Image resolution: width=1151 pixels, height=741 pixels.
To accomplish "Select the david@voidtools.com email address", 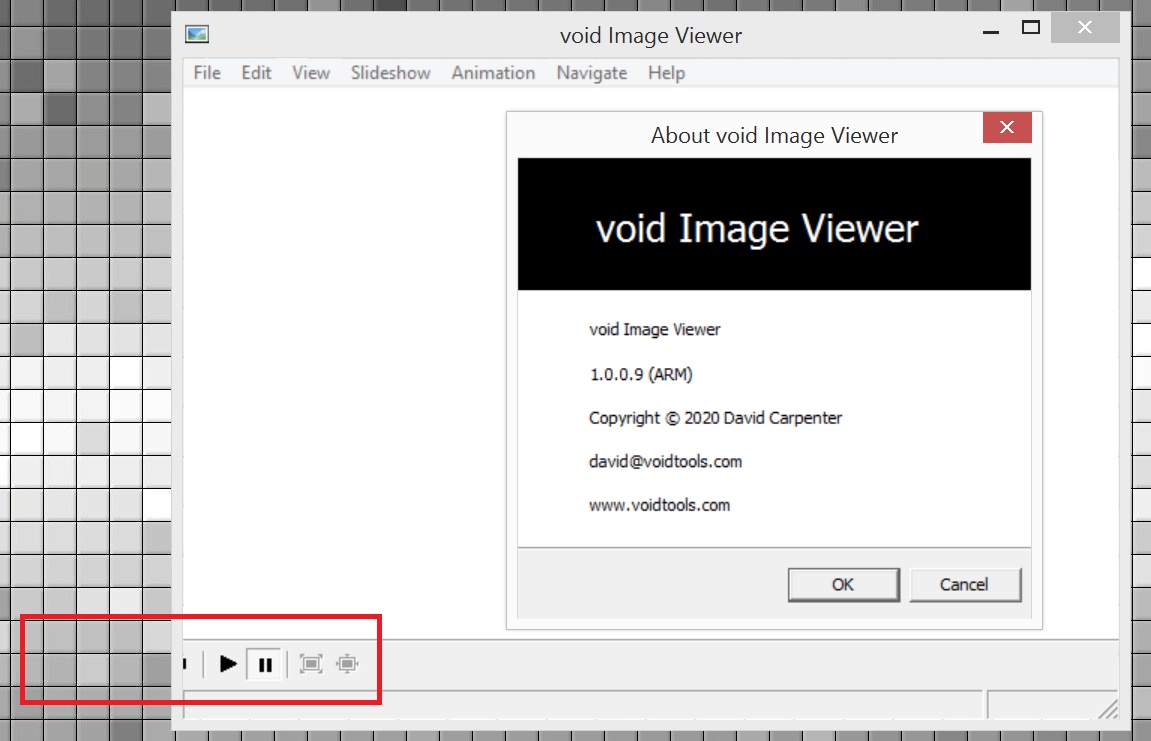I will [x=666, y=461].
